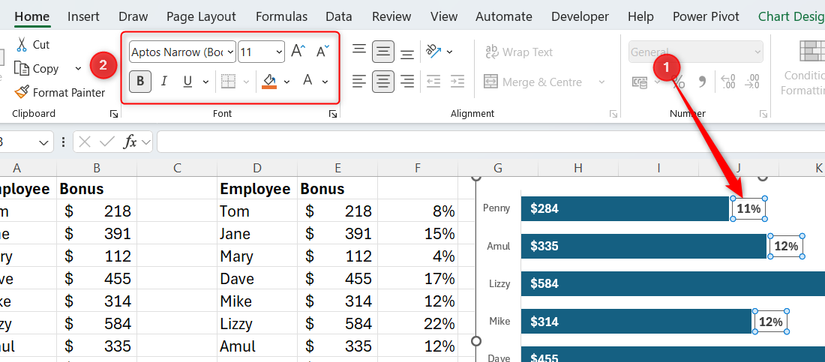Open the Chart Design tab
Viewport: 825px width, 362px height.
click(x=791, y=16)
